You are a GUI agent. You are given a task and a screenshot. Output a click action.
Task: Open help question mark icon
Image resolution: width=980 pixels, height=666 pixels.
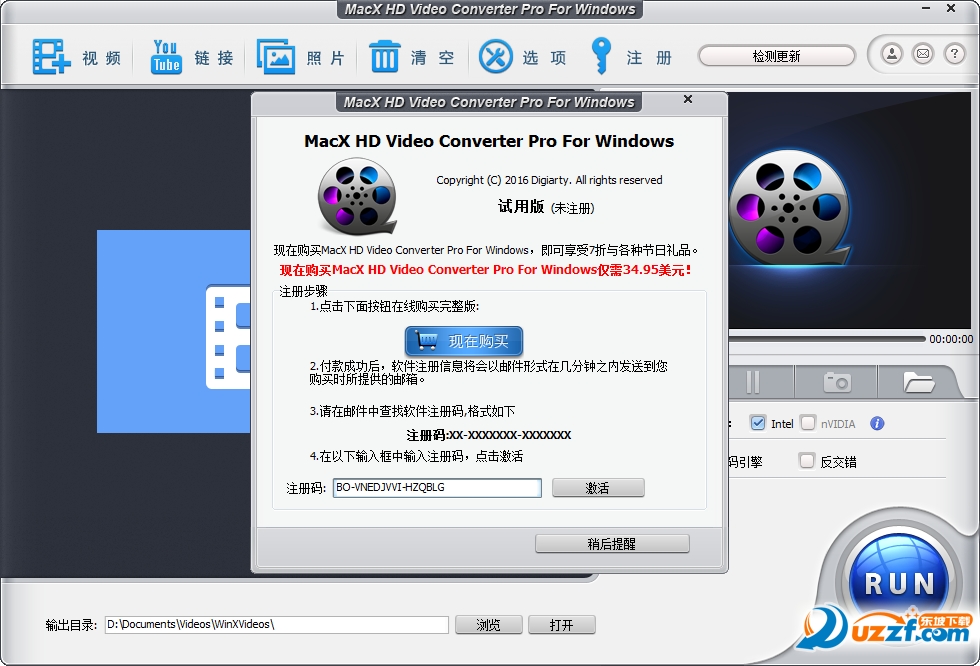[954, 54]
